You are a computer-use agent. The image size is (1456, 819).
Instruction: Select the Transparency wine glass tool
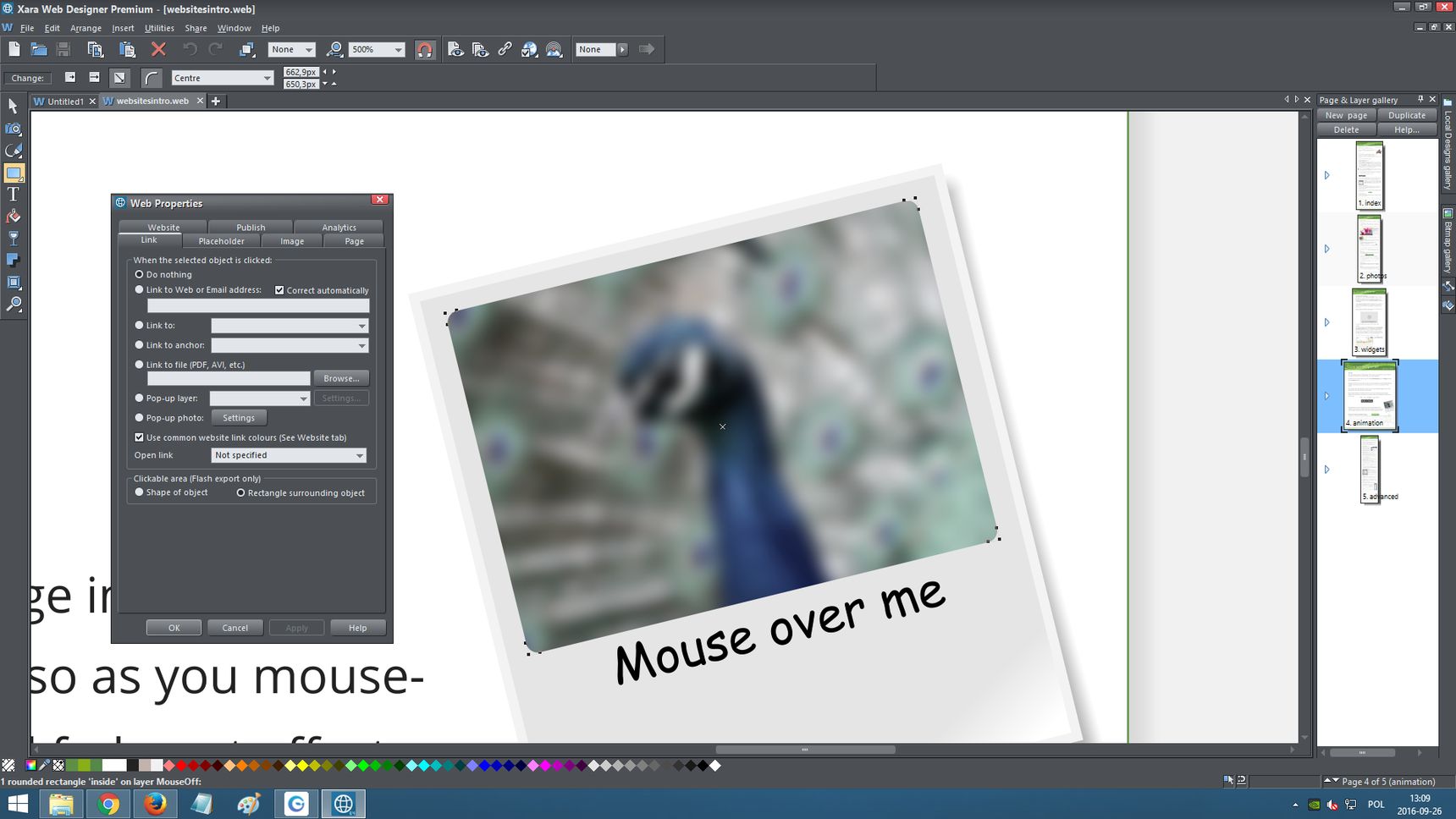pos(13,239)
